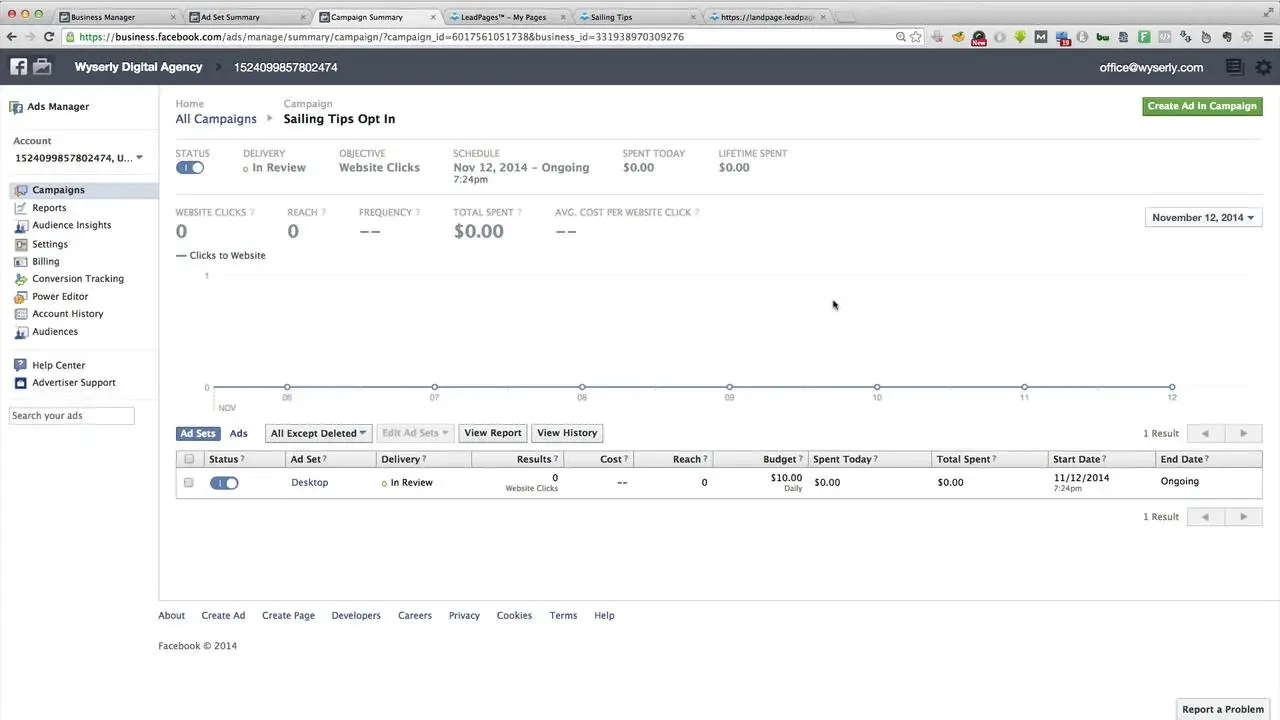1280x720 pixels.
Task: Click the dark M extension icon
Action: tap(1041, 37)
